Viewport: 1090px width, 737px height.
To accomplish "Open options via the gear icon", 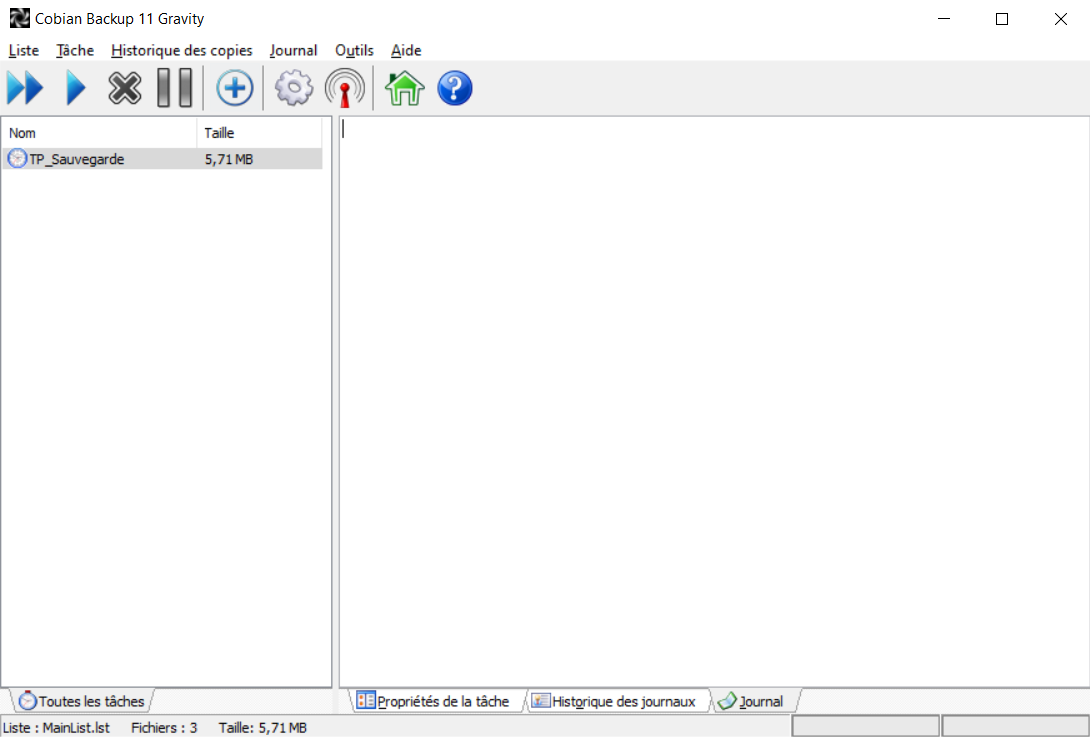I will click(294, 88).
